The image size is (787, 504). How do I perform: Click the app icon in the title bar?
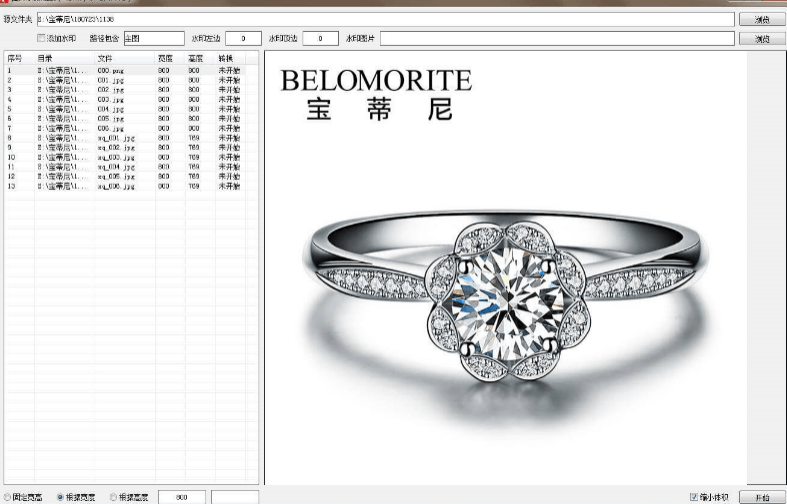pyautogui.click(x=5, y=3)
